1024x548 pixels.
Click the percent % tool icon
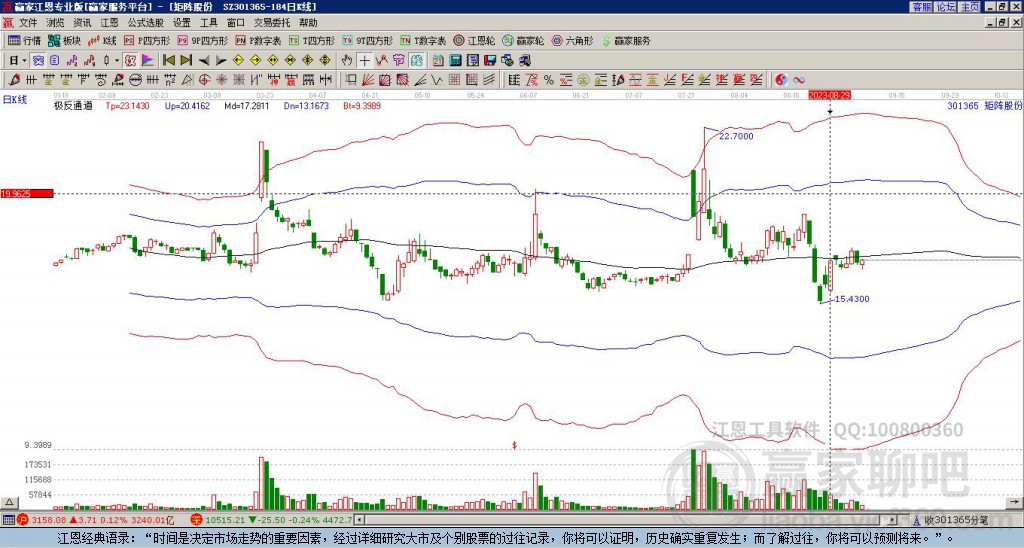click(x=549, y=80)
